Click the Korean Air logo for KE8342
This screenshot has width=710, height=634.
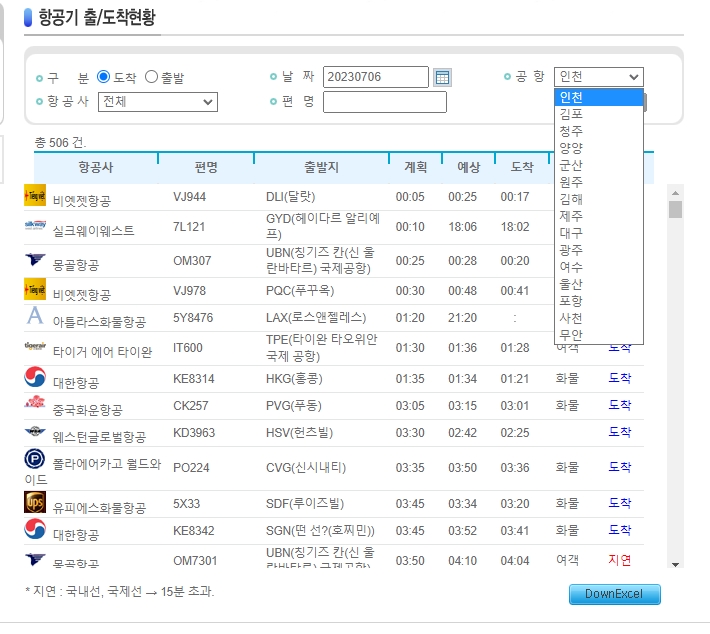pos(35,529)
